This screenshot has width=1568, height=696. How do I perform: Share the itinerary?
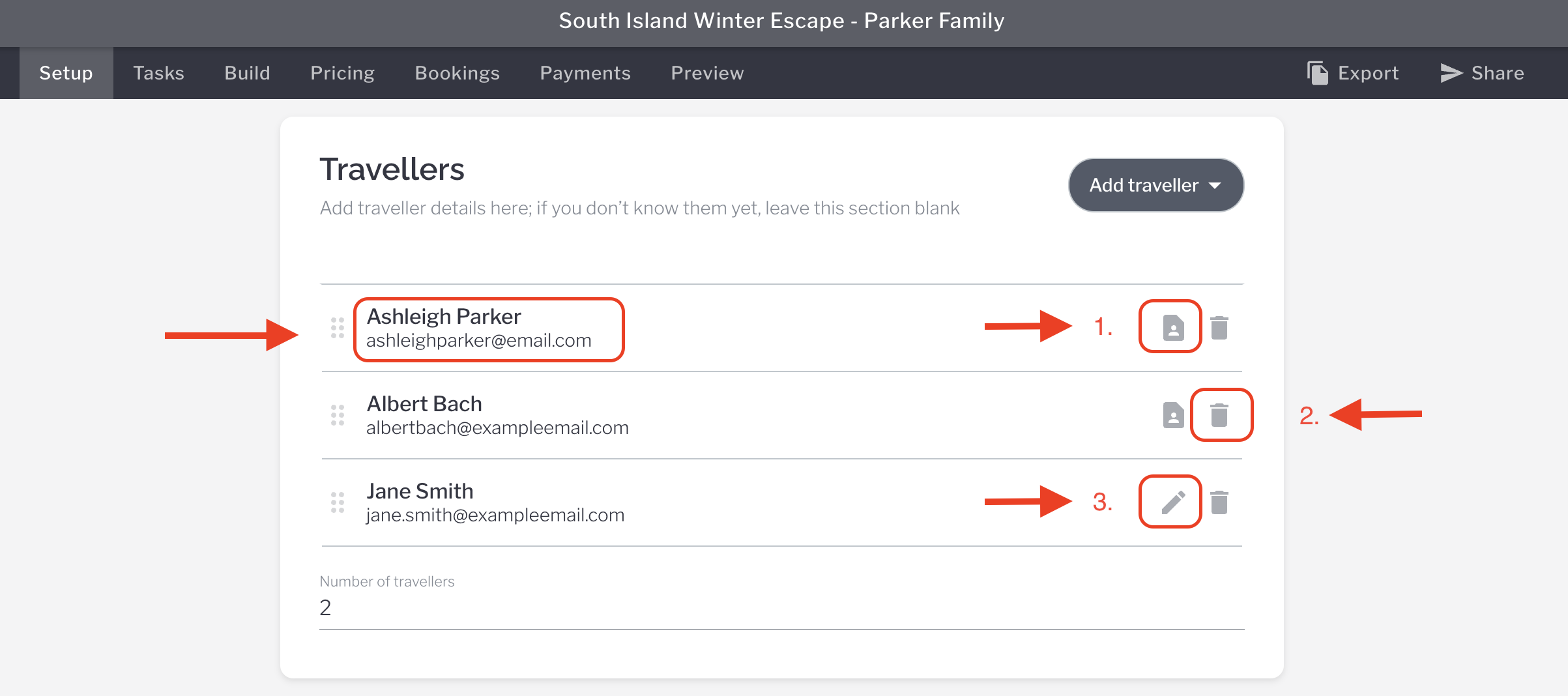point(1481,73)
